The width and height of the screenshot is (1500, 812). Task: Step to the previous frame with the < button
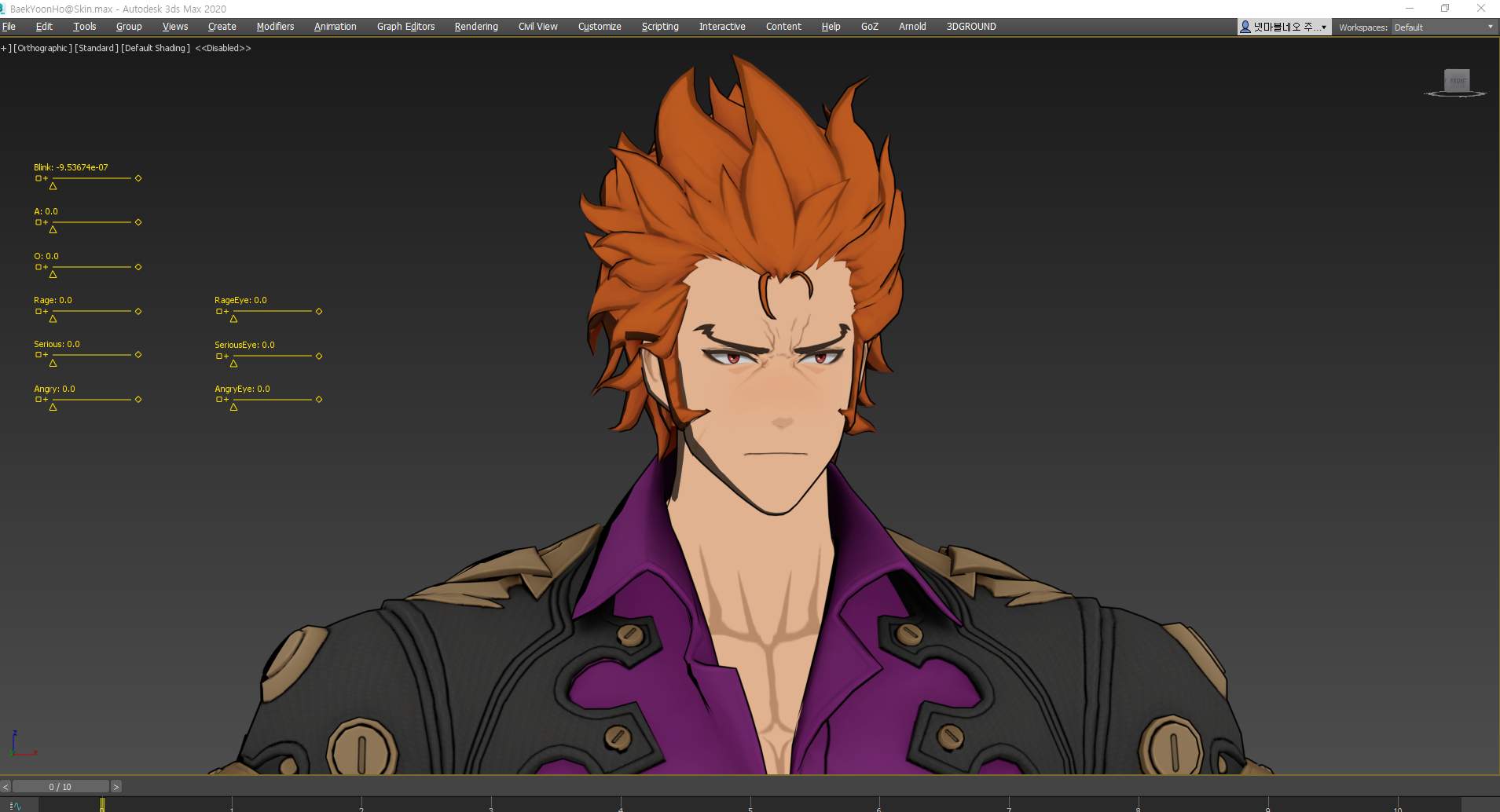(x=6, y=786)
